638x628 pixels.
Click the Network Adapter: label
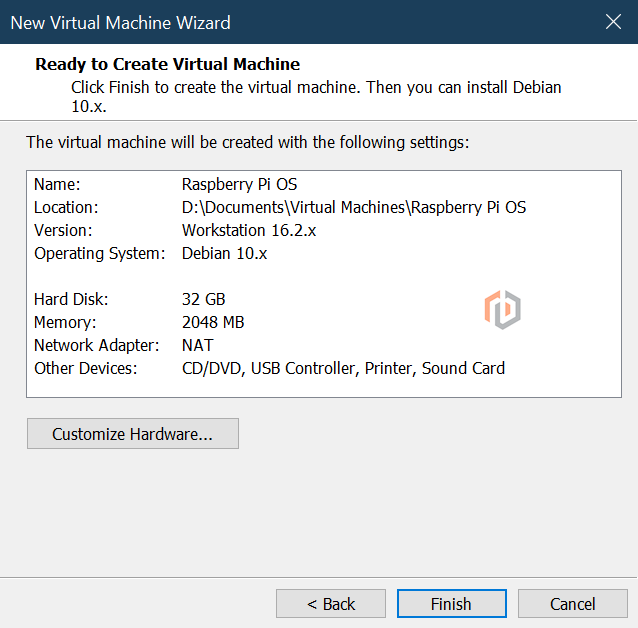[x=96, y=346]
